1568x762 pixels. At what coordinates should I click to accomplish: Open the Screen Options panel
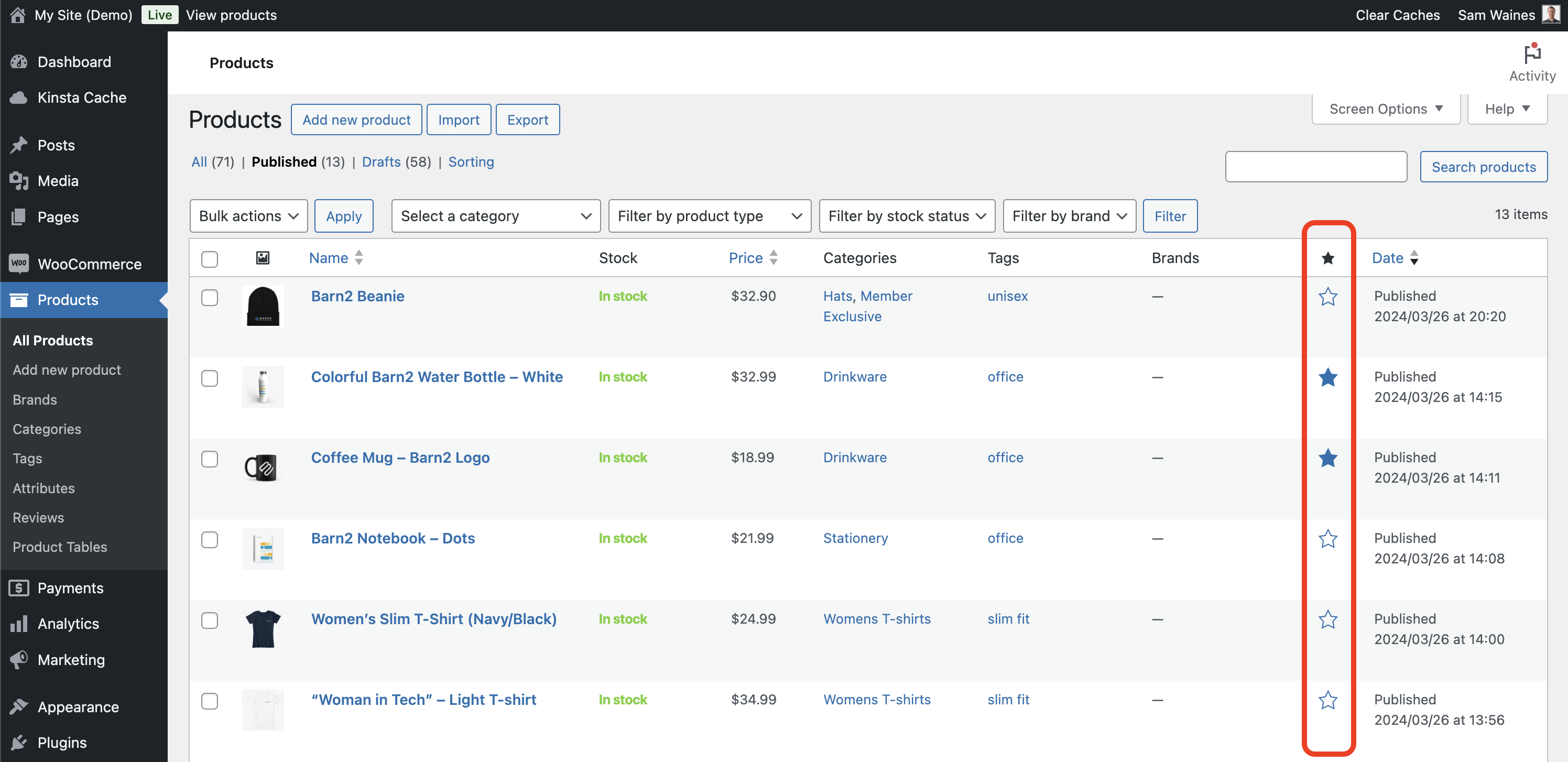[1385, 108]
